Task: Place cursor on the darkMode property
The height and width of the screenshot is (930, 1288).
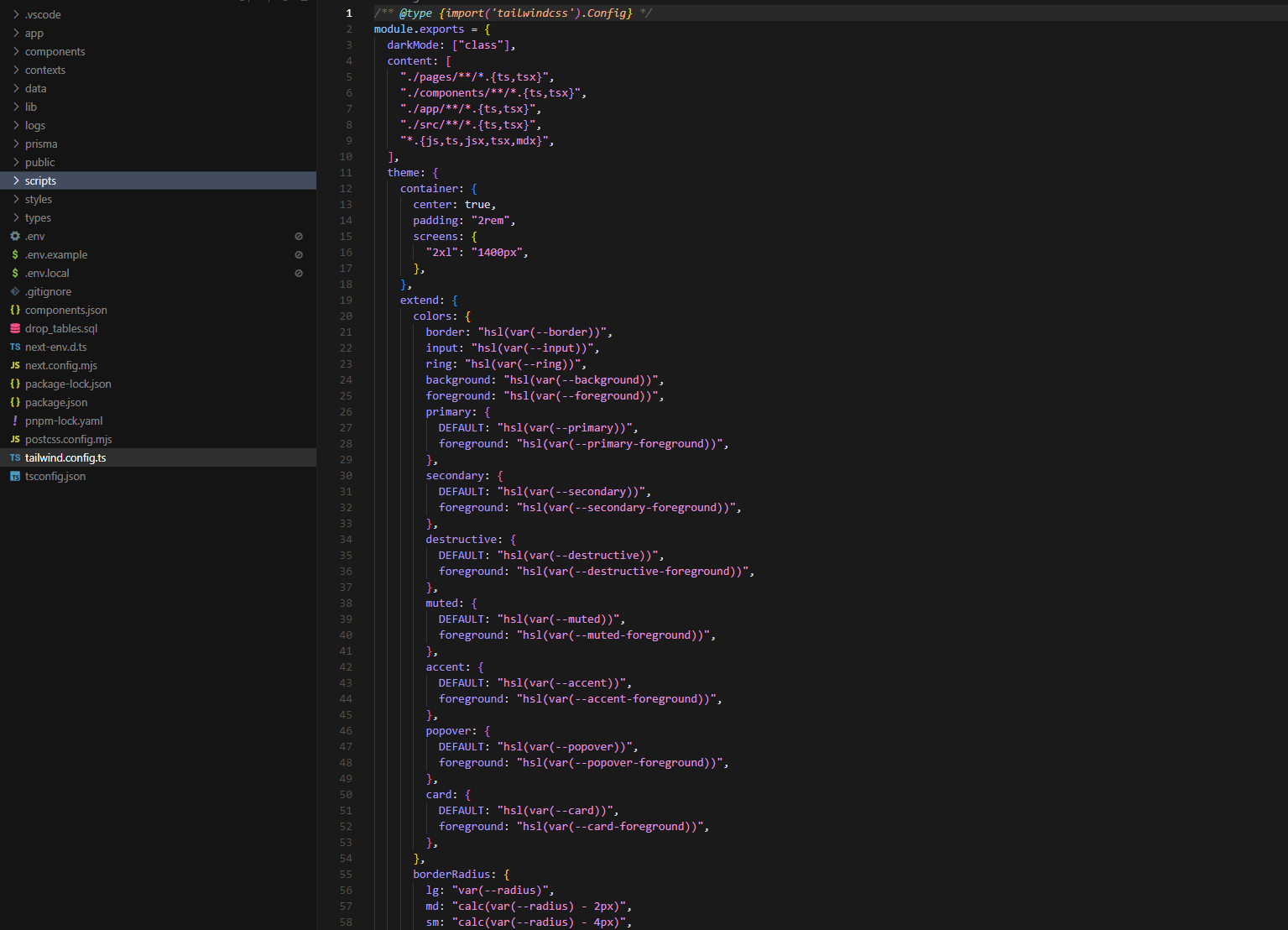Action: pyautogui.click(x=413, y=45)
